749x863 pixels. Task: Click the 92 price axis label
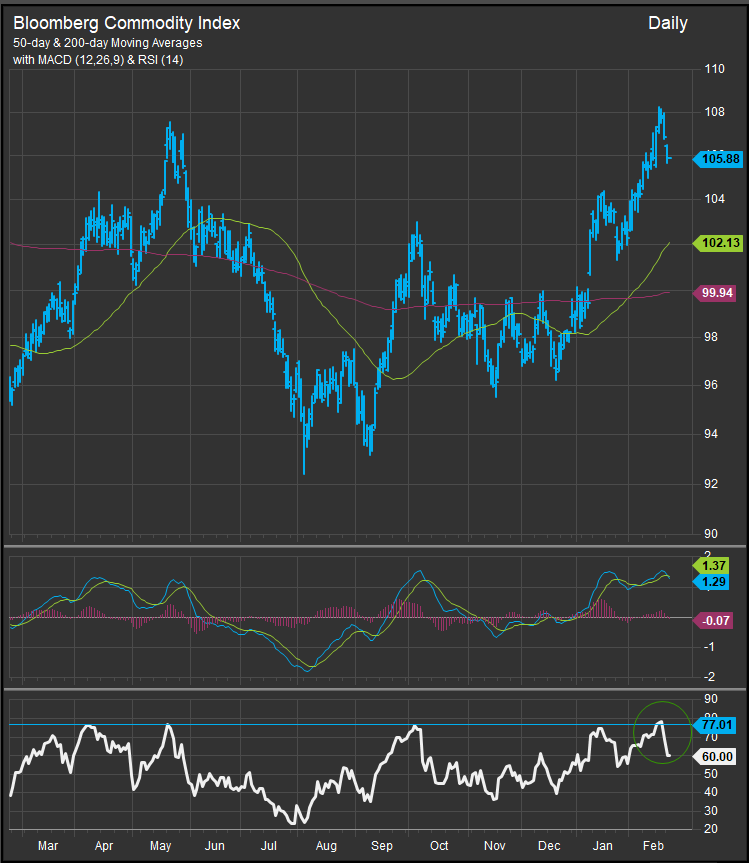[711, 484]
